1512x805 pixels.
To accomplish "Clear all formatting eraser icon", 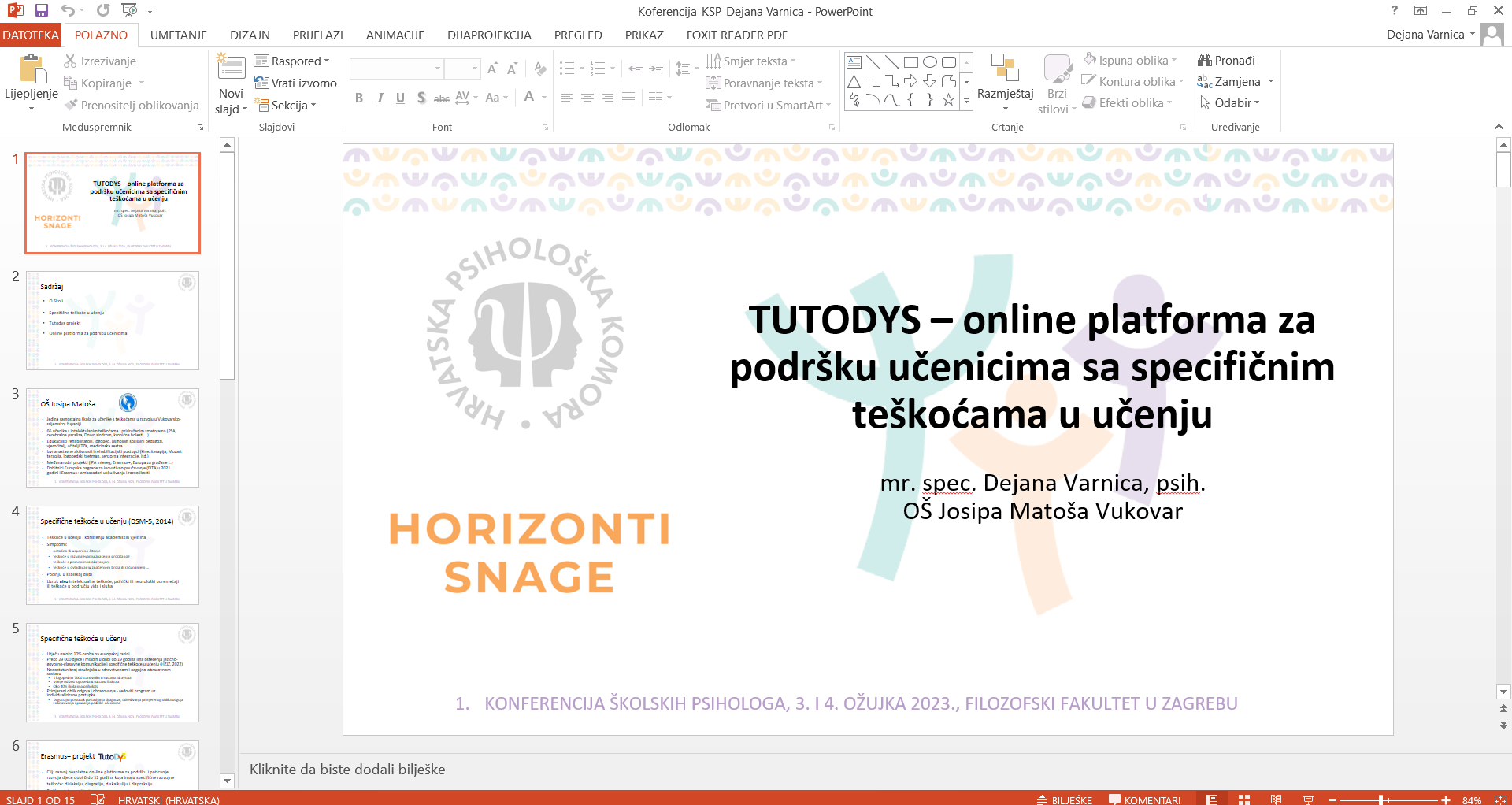I will click(x=539, y=69).
